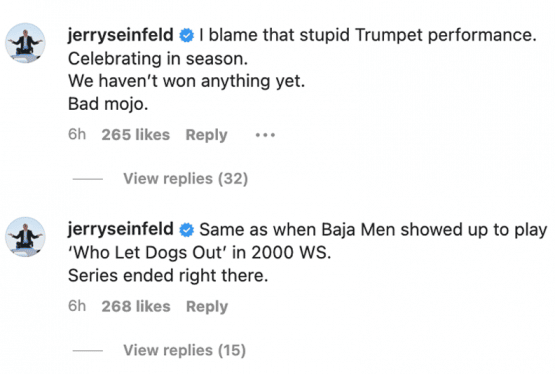Open the profile picture on the Baja Men comment
The height and width of the screenshot is (374, 555).
coord(25,237)
